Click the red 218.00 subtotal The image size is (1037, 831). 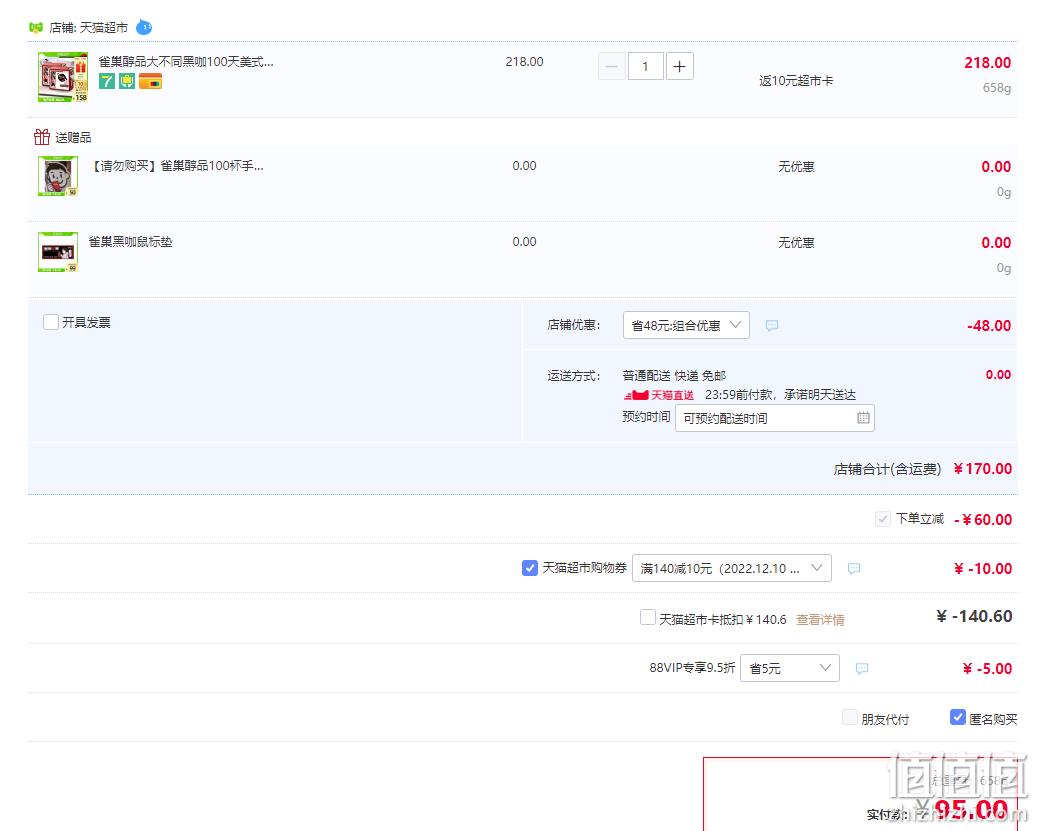click(x=987, y=63)
